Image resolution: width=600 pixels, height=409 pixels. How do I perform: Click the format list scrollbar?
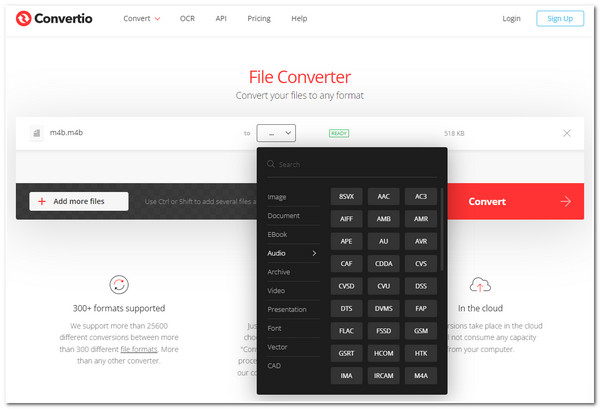[x=442, y=229]
